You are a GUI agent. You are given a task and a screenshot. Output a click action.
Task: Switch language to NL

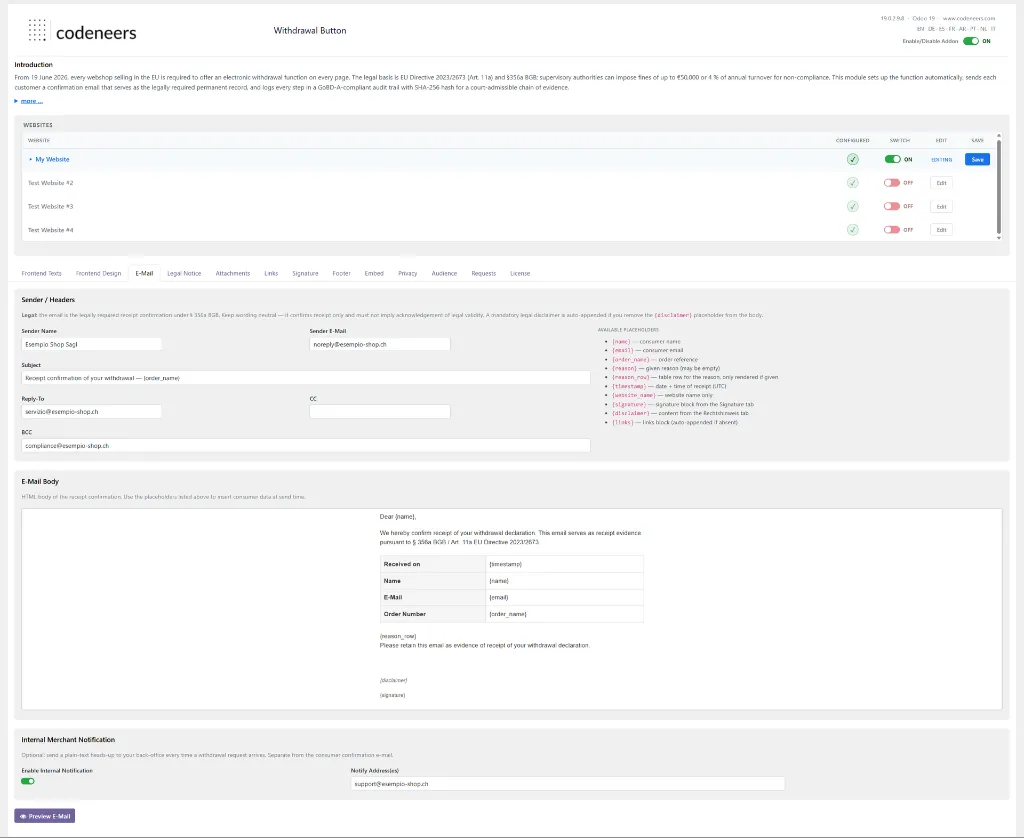[984, 29]
